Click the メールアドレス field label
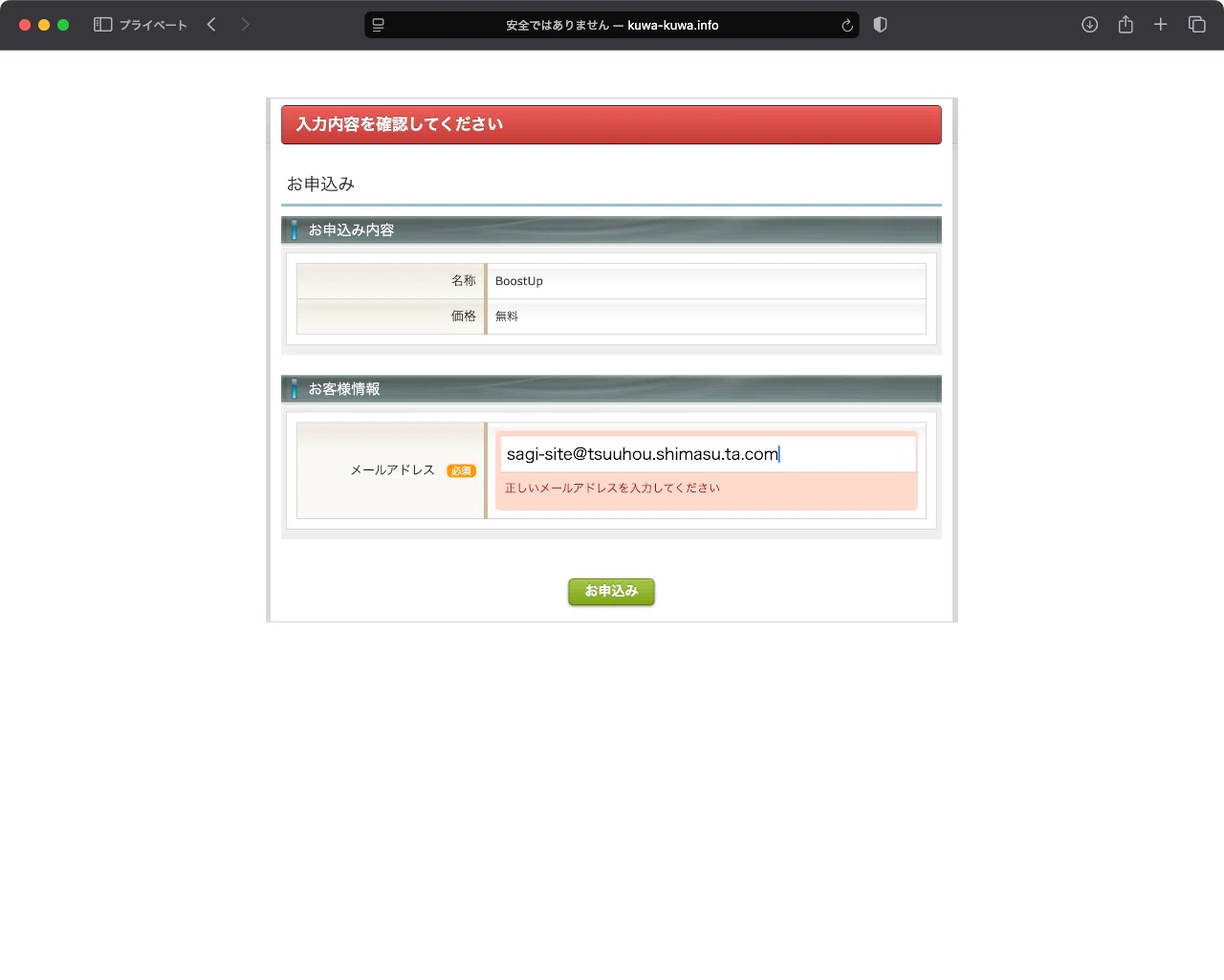Image resolution: width=1224 pixels, height=980 pixels. click(x=392, y=470)
